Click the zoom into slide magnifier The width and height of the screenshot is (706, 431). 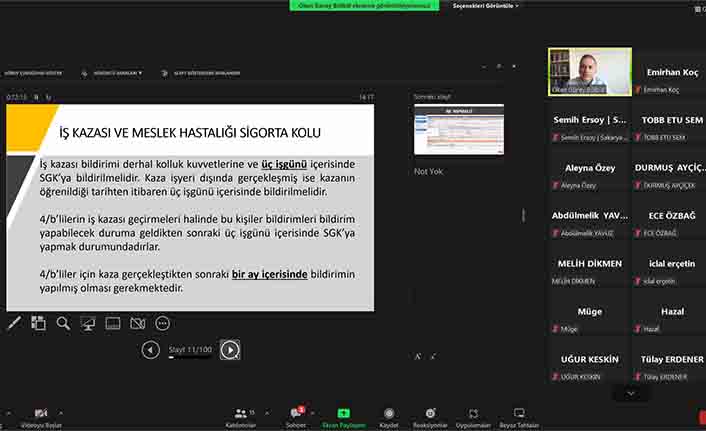click(x=63, y=323)
